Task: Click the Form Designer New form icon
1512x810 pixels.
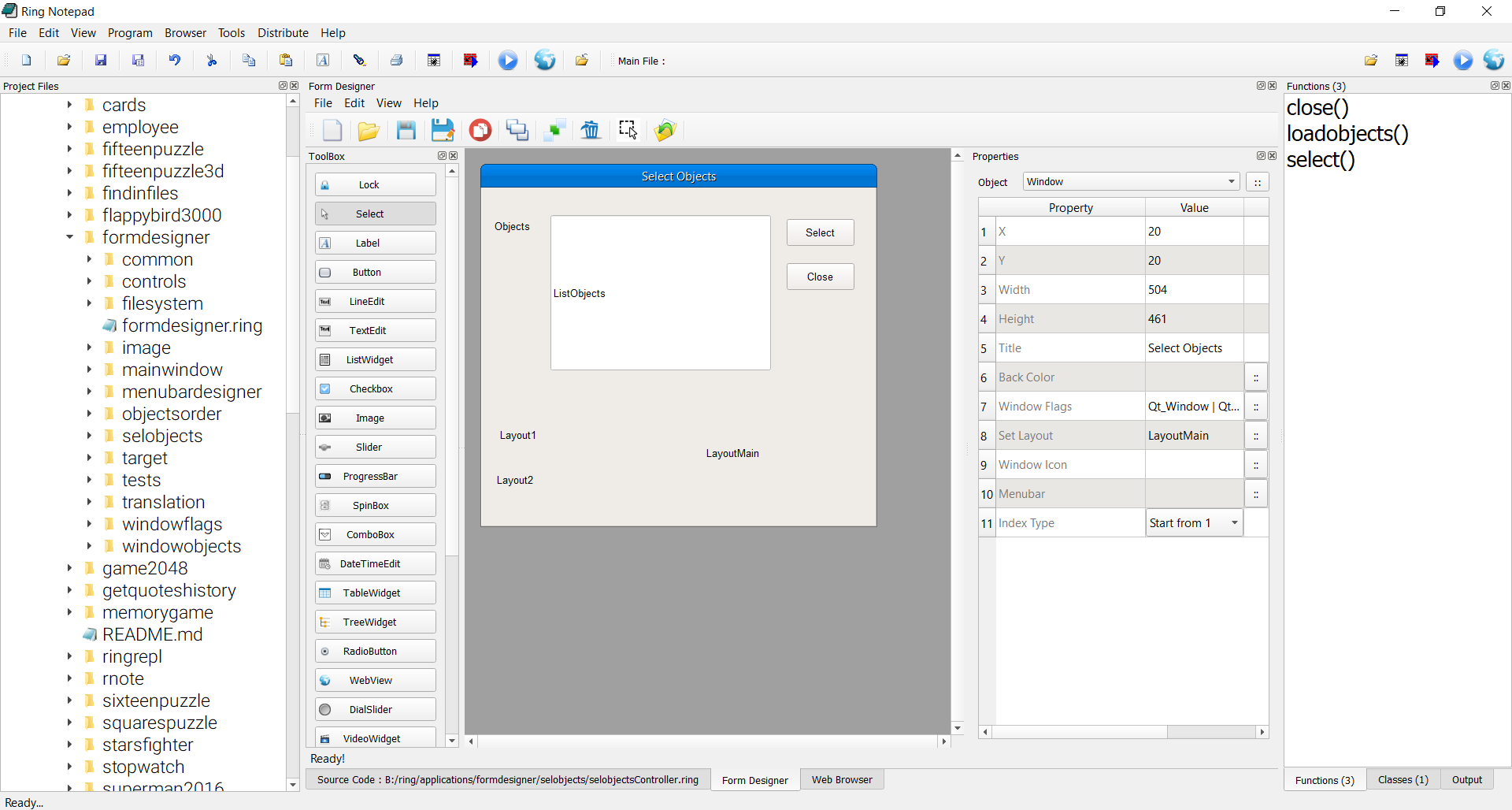Action: pos(332,130)
